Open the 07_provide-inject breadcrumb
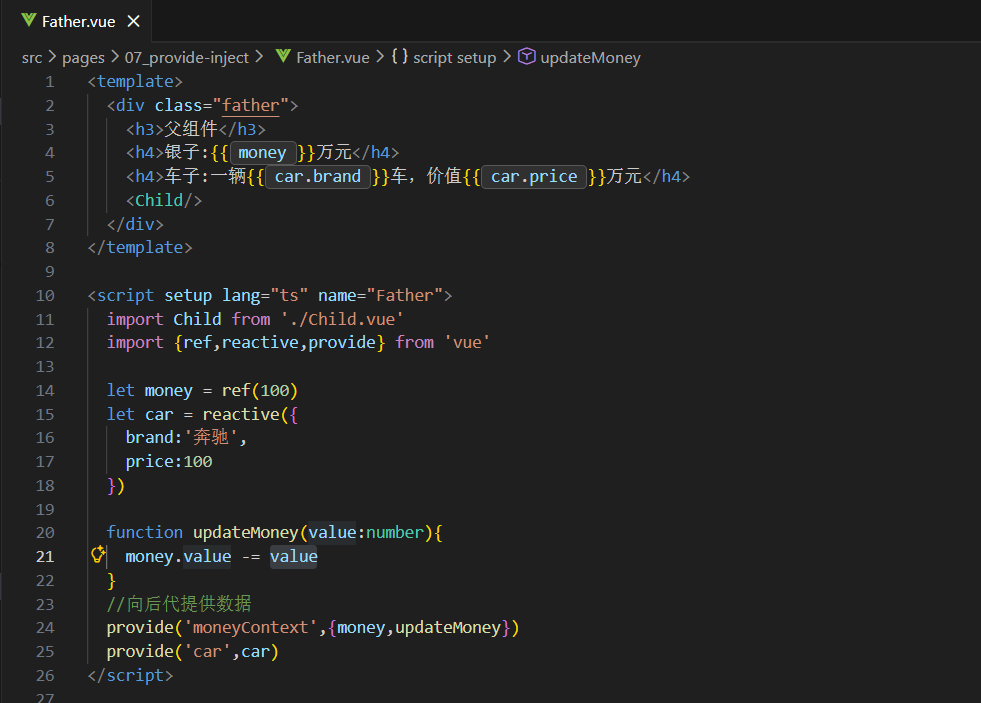This screenshot has width=981, height=703. 186,58
